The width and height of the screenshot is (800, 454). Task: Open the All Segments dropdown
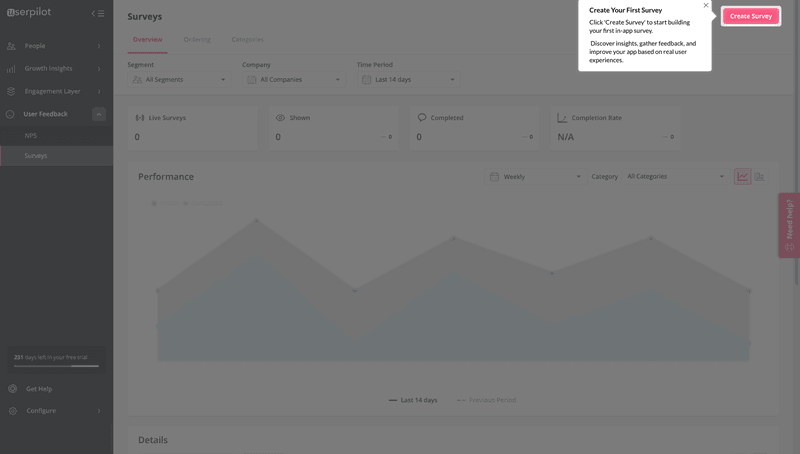(x=179, y=80)
